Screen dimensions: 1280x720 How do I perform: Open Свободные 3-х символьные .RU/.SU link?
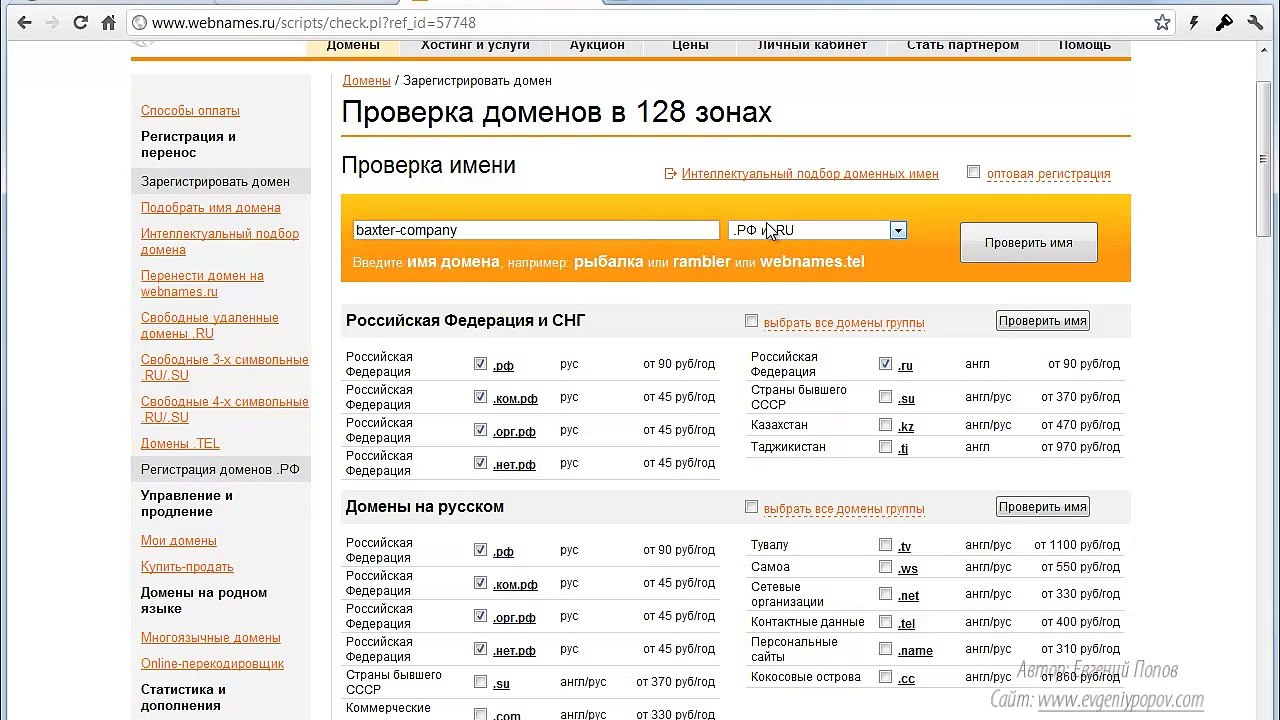(x=224, y=368)
